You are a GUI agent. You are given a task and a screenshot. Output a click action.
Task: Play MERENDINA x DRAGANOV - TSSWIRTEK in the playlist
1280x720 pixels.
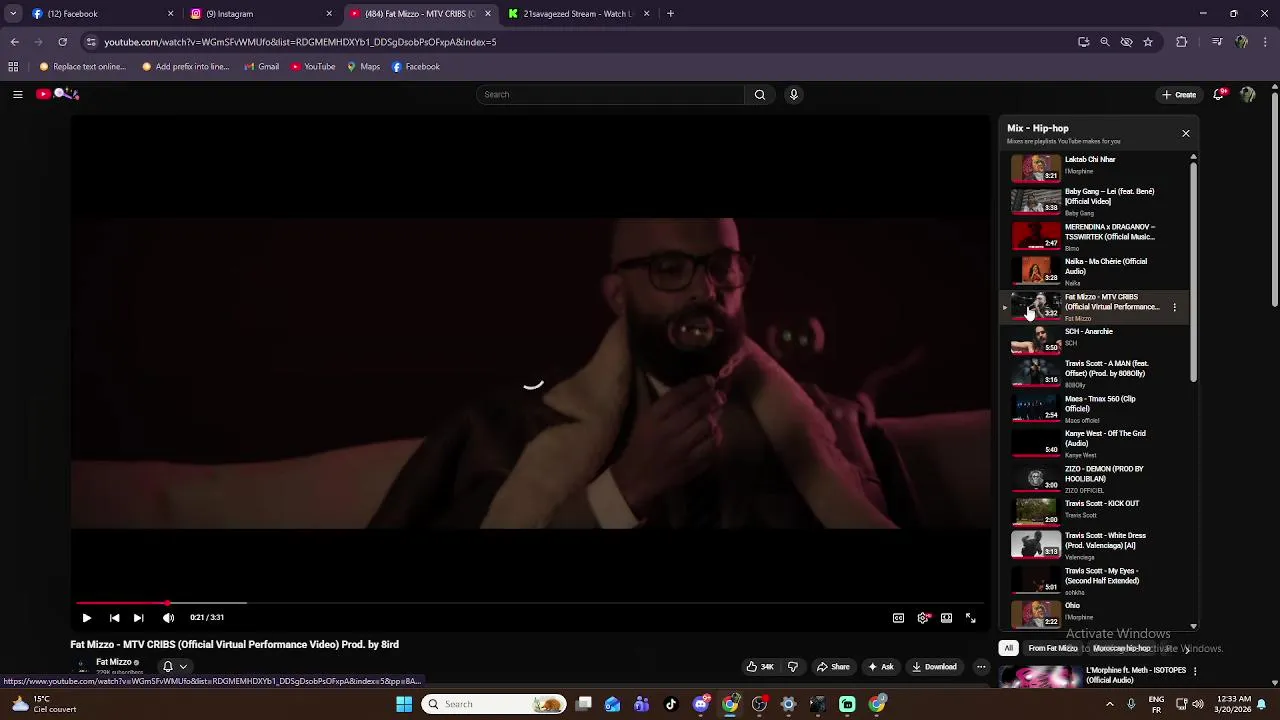1095,236
